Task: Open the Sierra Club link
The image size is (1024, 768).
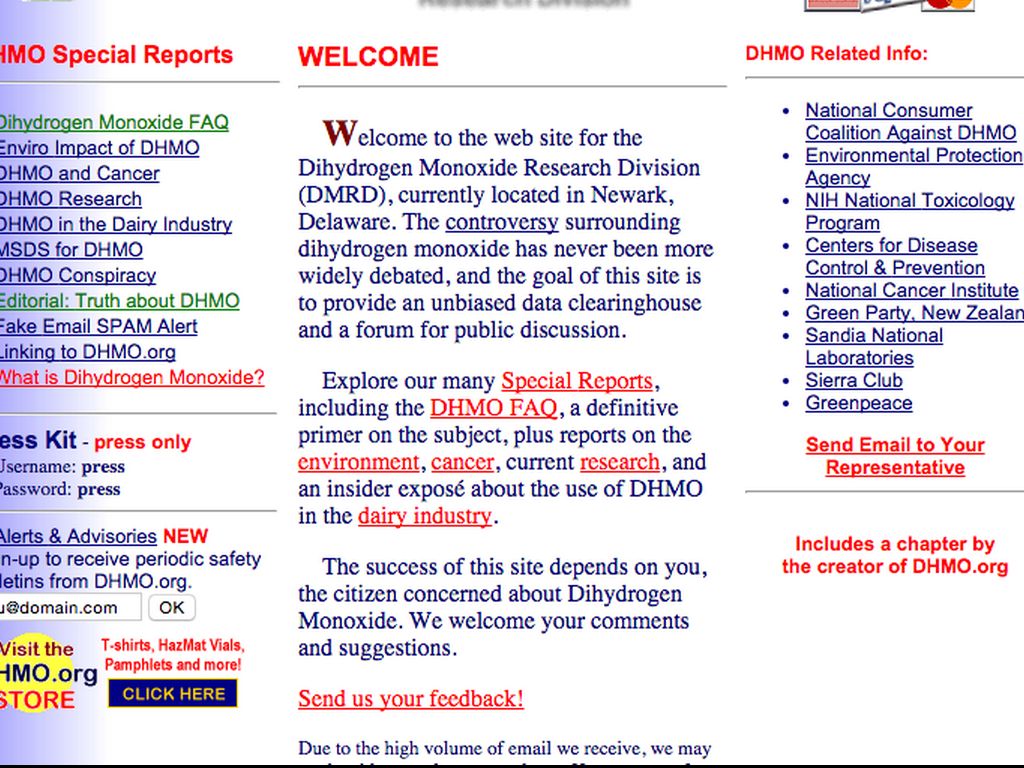Action: 854,380
